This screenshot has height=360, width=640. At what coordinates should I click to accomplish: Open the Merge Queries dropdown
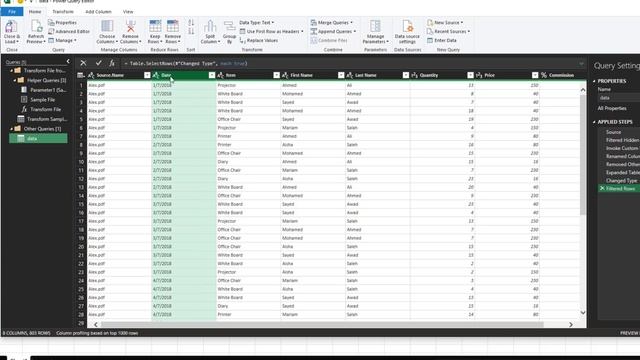coord(331,22)
